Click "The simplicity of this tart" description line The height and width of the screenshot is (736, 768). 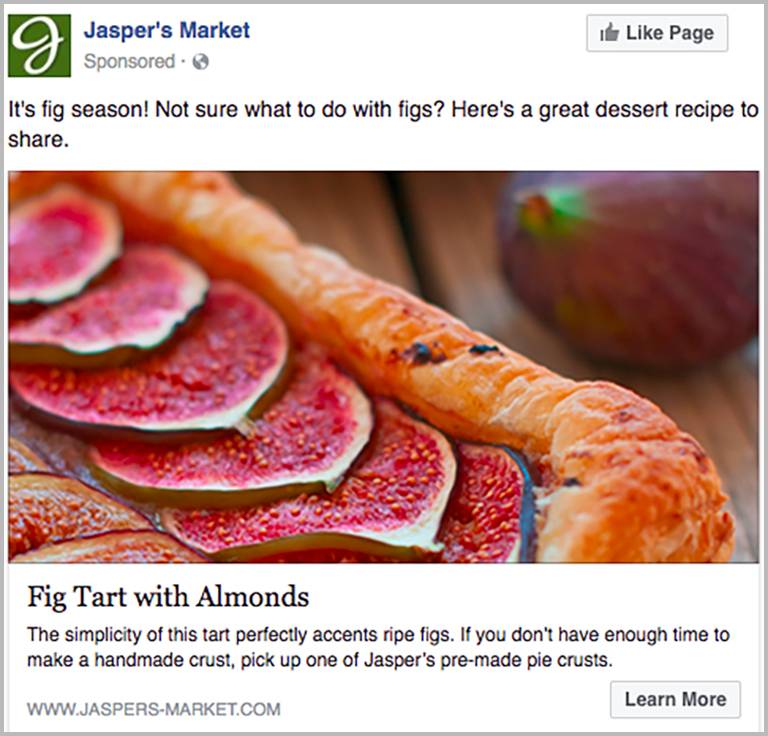pyautogui.click(x=130, y=634)
